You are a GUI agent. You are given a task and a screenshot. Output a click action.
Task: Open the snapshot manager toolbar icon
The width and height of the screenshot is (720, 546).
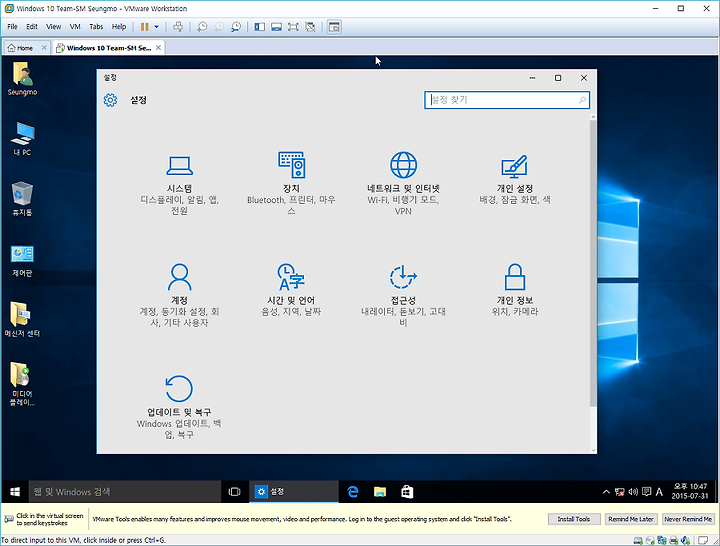(x=236, y=27)
